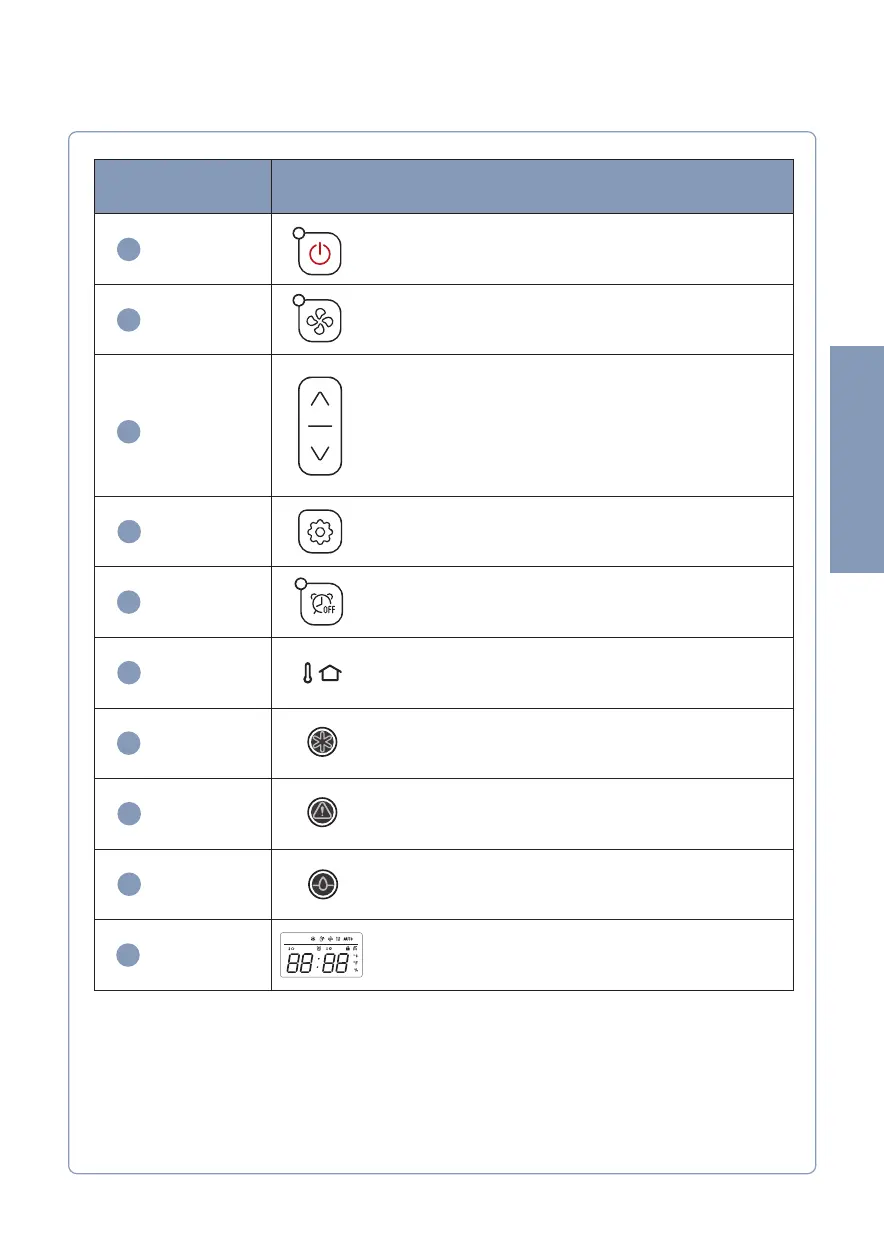Click the digital display with 88:88
Screen dimensions: 884x1236
[320, 955]
